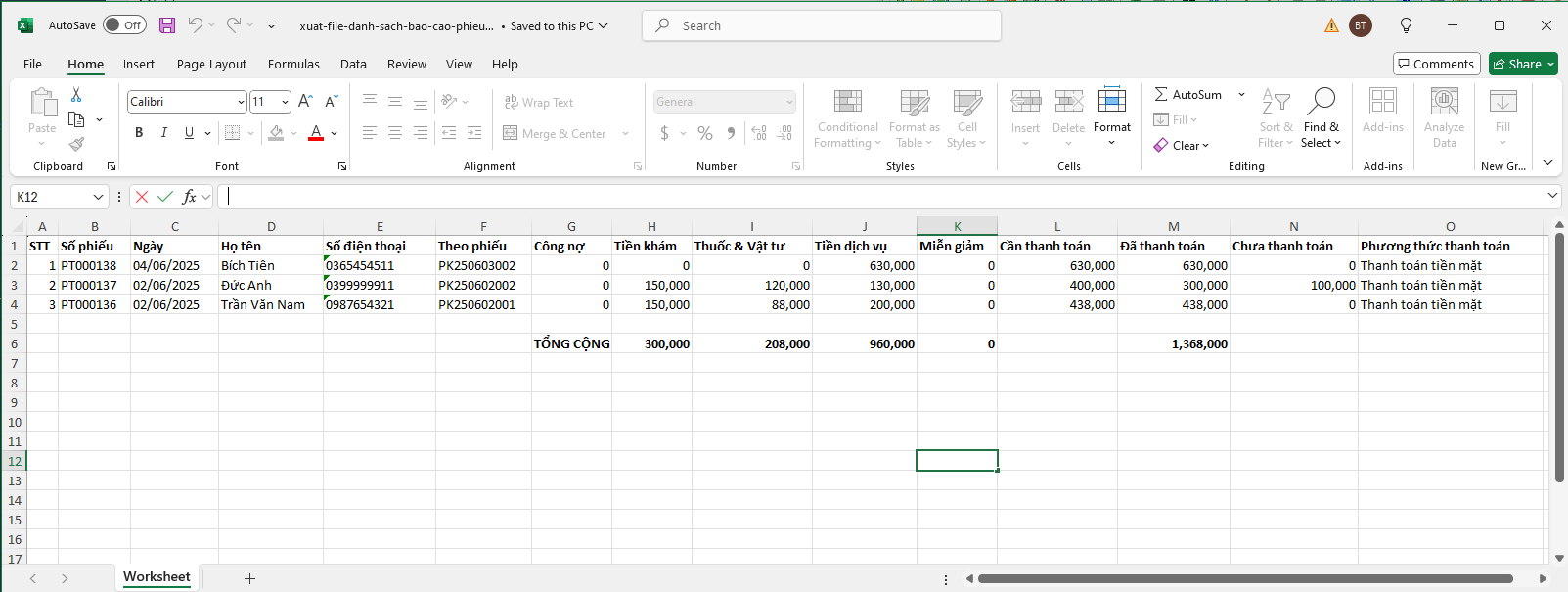Viewport: 1568px width, 592px height.
Task: Expand the AutoSum dropdown arrow
Action: click(1241, 95)
